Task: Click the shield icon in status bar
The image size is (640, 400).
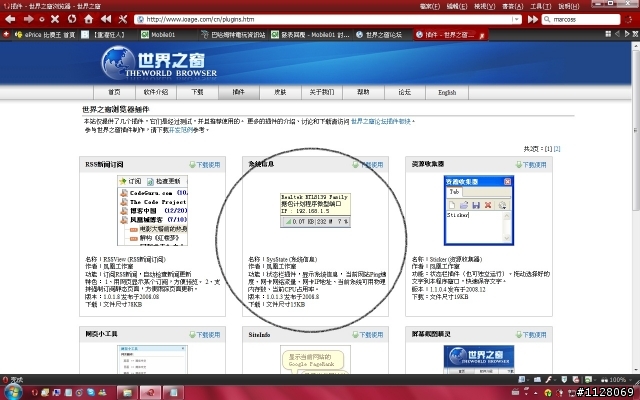Action: click(x=564, y=380)
